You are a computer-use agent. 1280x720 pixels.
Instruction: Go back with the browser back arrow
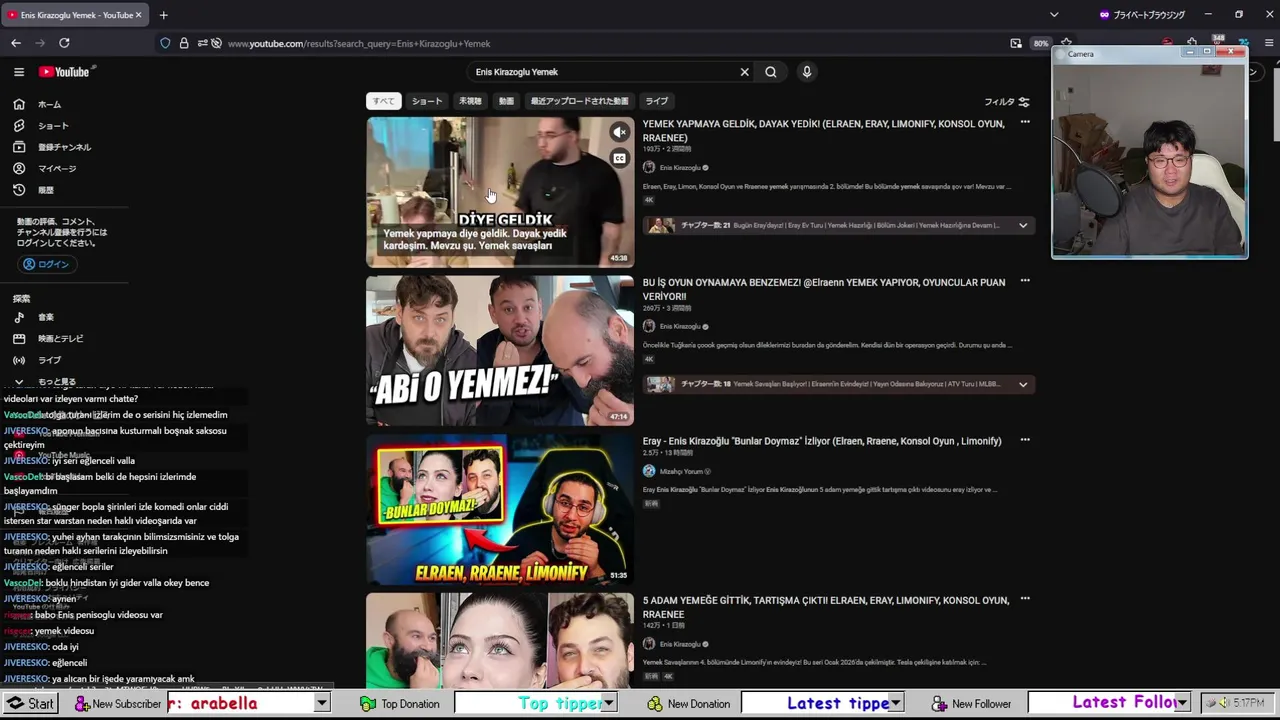16,43
